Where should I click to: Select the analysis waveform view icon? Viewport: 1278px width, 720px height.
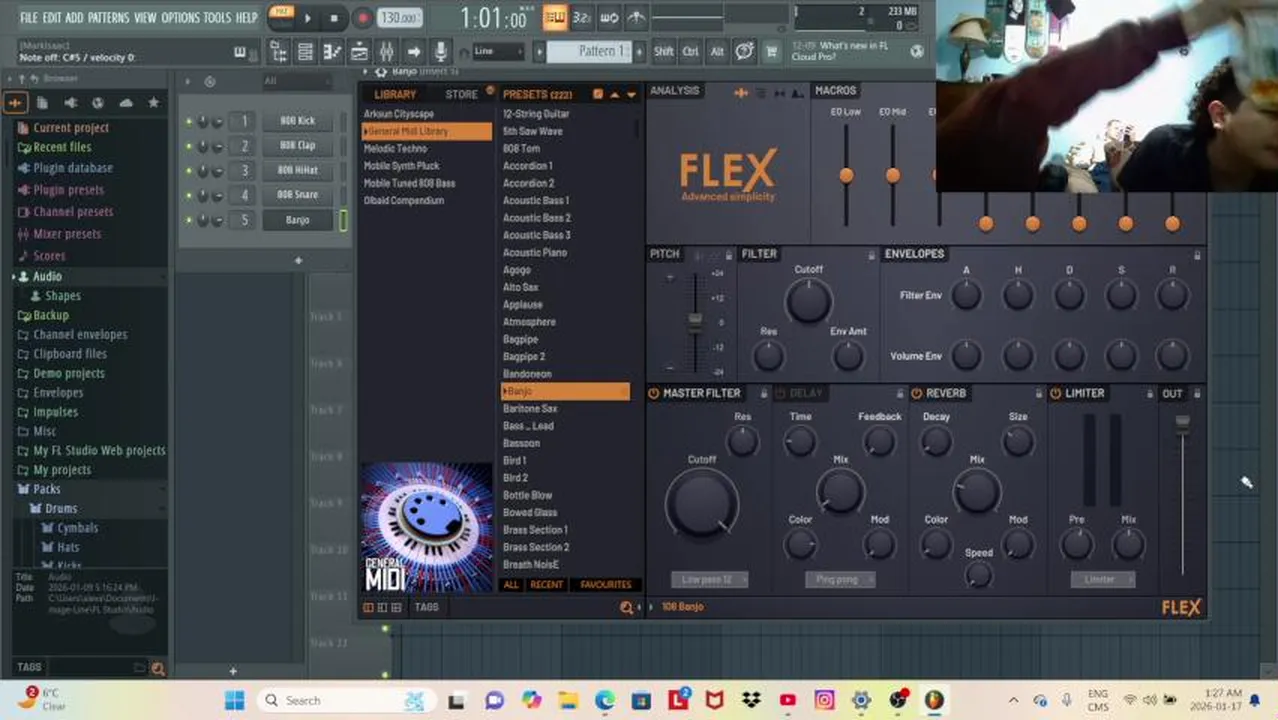(741, 93)
